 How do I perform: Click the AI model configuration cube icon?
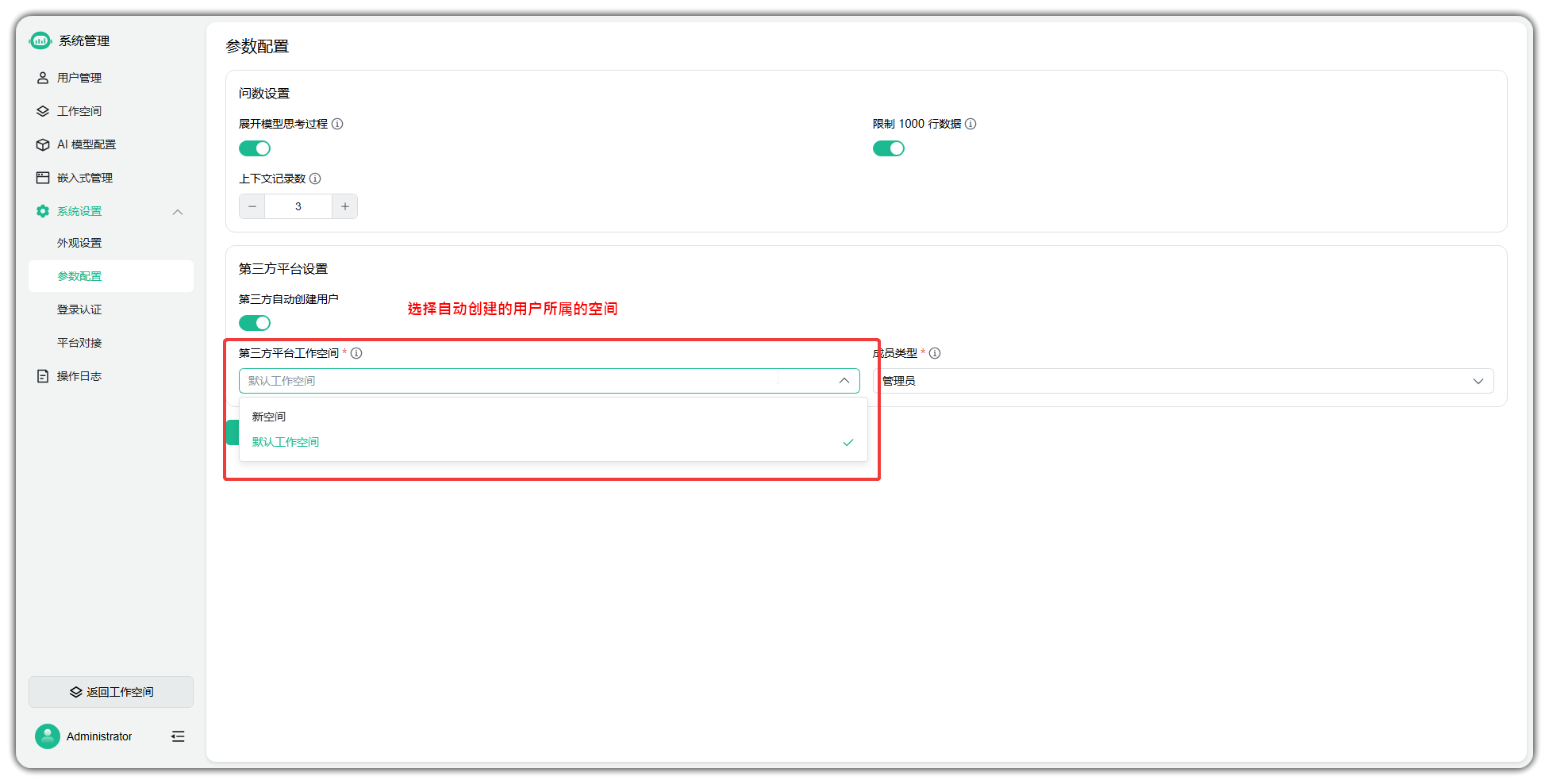coord(43,144)
